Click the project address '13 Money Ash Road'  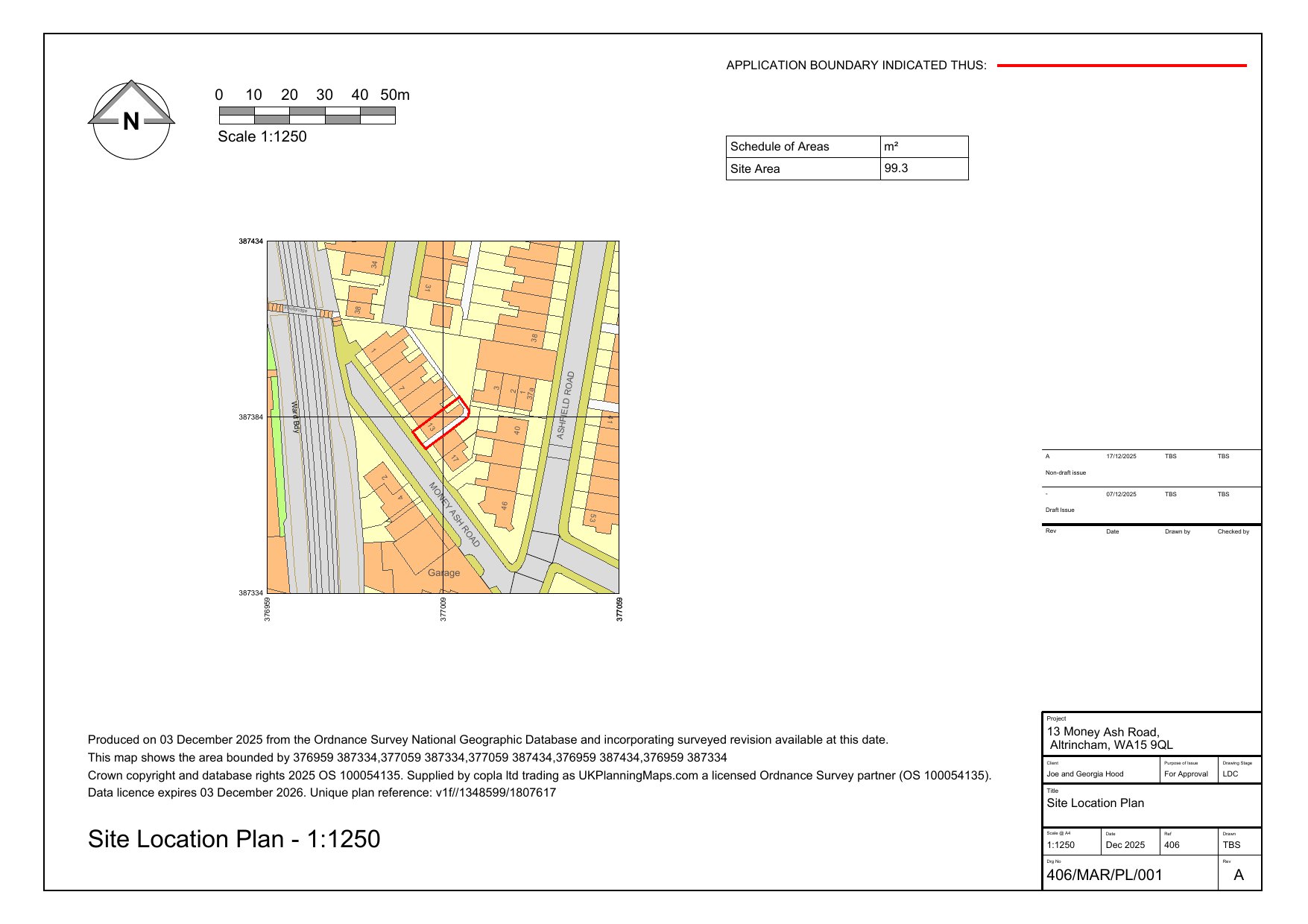click(x=1102, y=732)
